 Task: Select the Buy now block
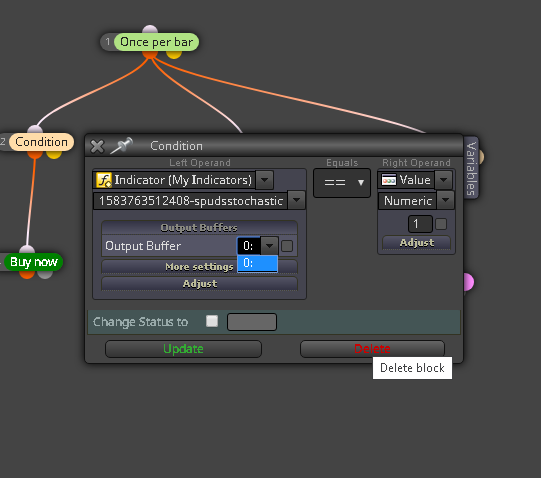(33, 262)
